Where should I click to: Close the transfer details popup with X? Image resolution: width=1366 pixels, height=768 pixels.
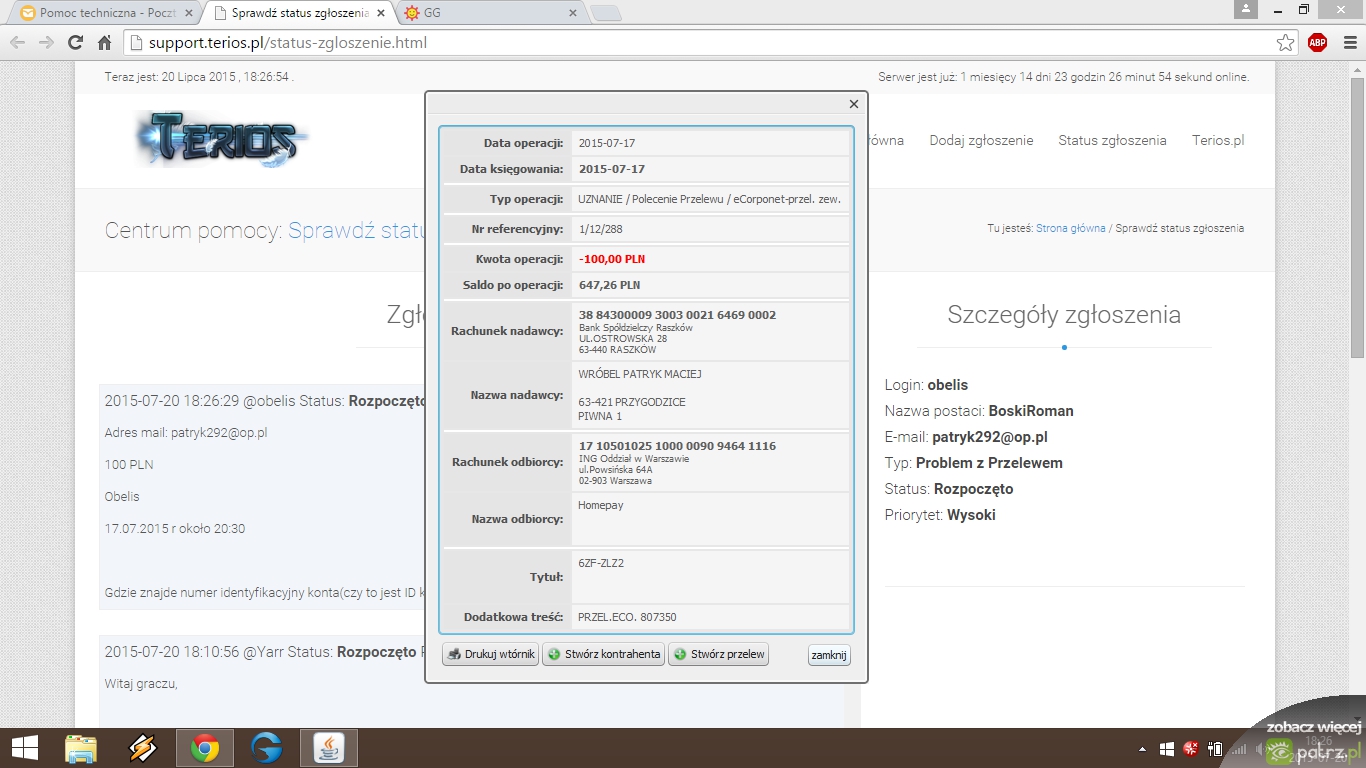853,104
